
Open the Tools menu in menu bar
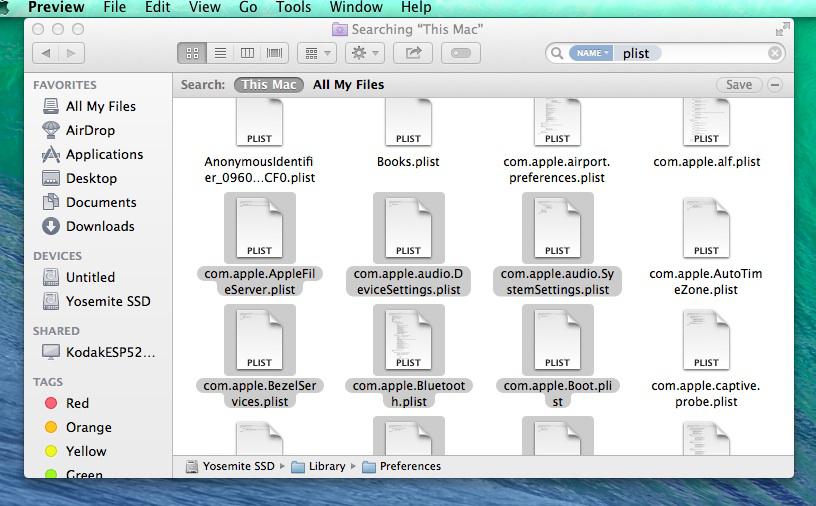[293, 7]
